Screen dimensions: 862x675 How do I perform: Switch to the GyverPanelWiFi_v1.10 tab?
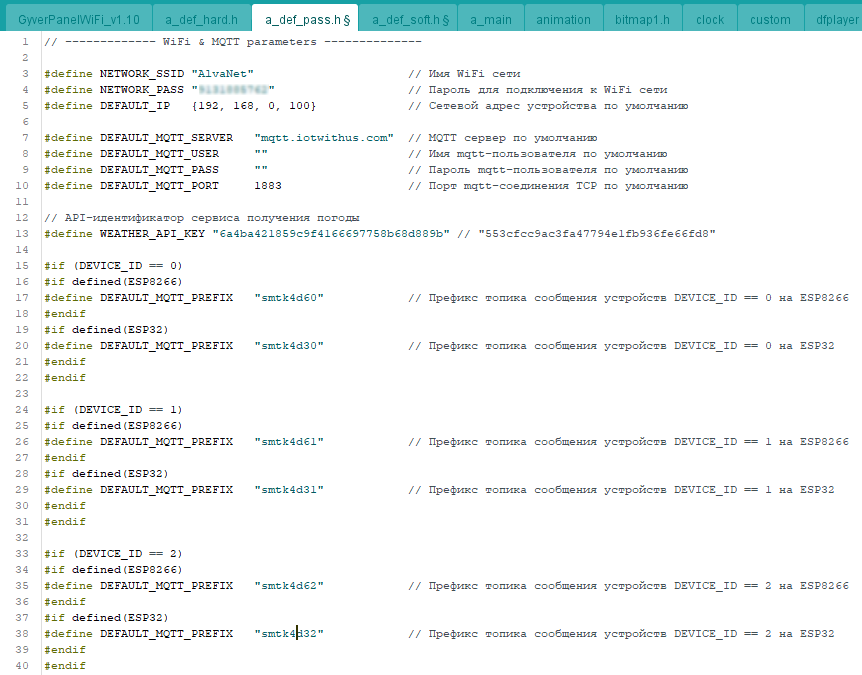[x=79, y=20]
